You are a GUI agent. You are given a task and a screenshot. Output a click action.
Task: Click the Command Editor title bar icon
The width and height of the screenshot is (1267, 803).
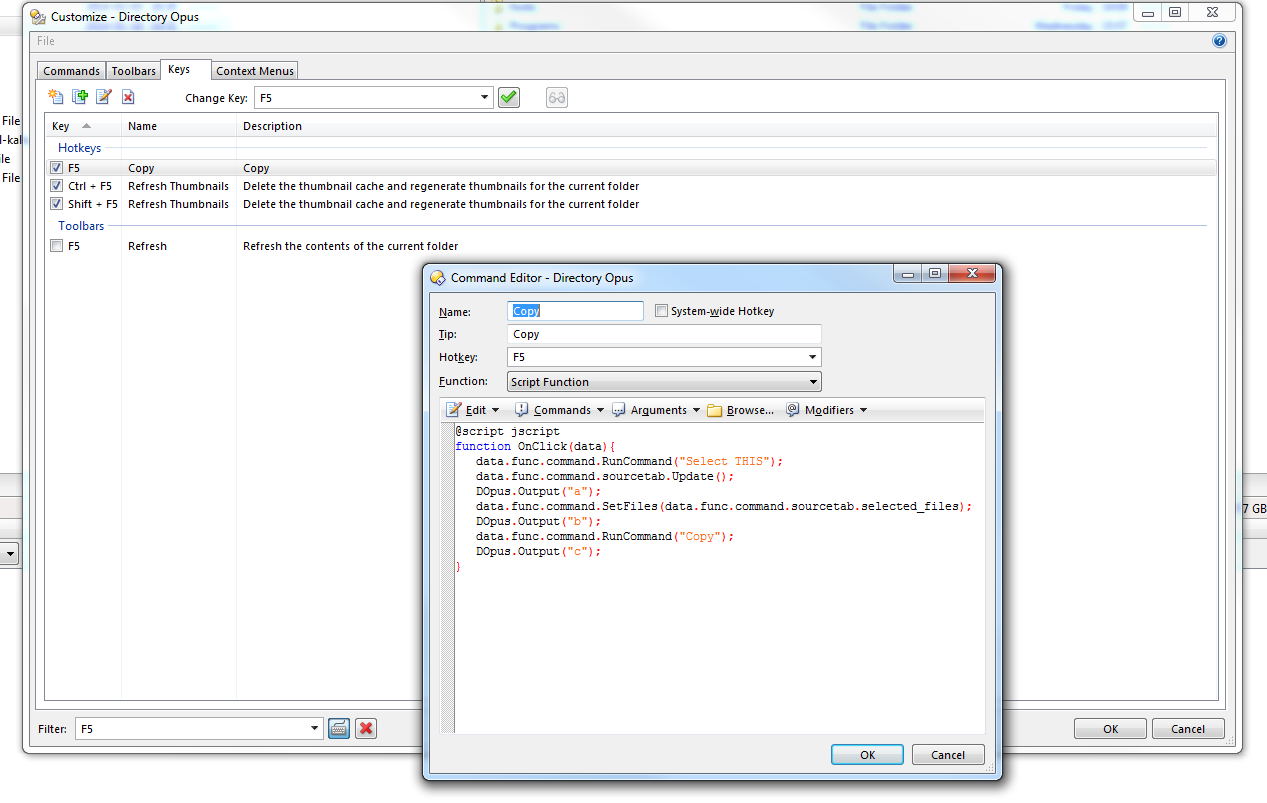point(437,277)
